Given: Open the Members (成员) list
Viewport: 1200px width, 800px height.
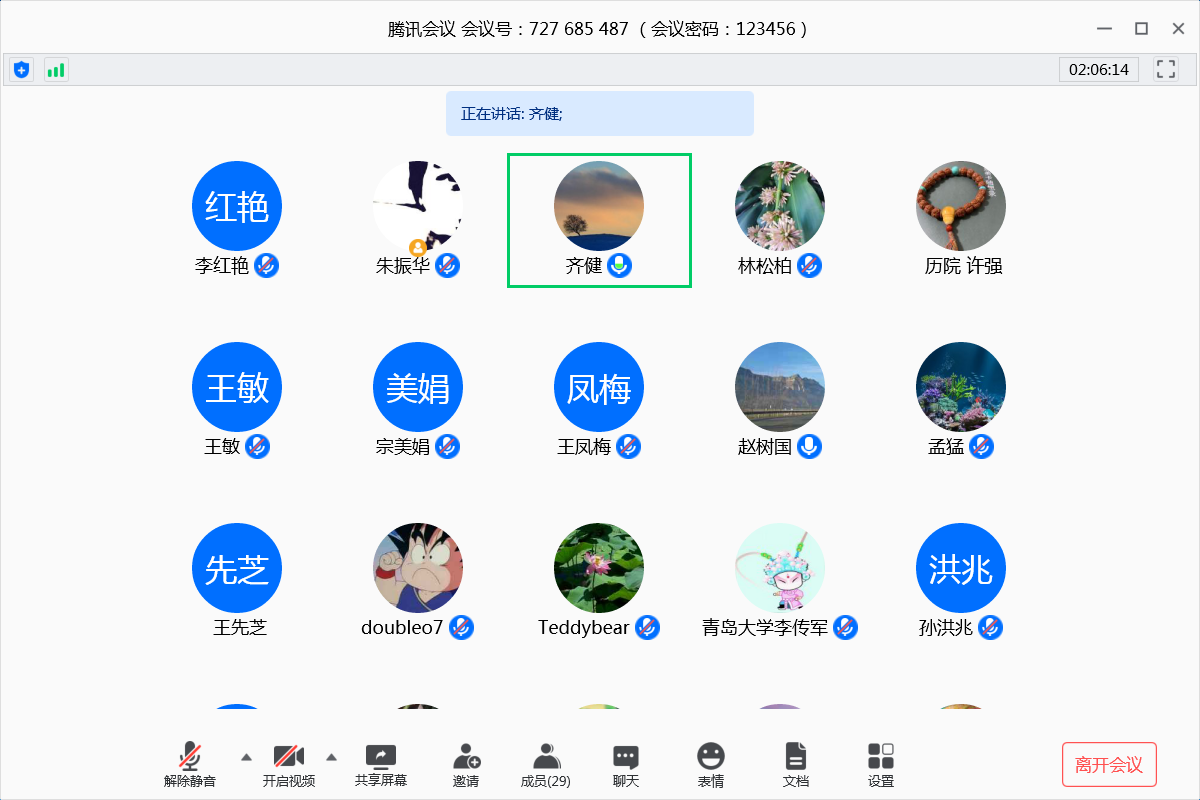Looking at the screenshot, I should [545, 765].
